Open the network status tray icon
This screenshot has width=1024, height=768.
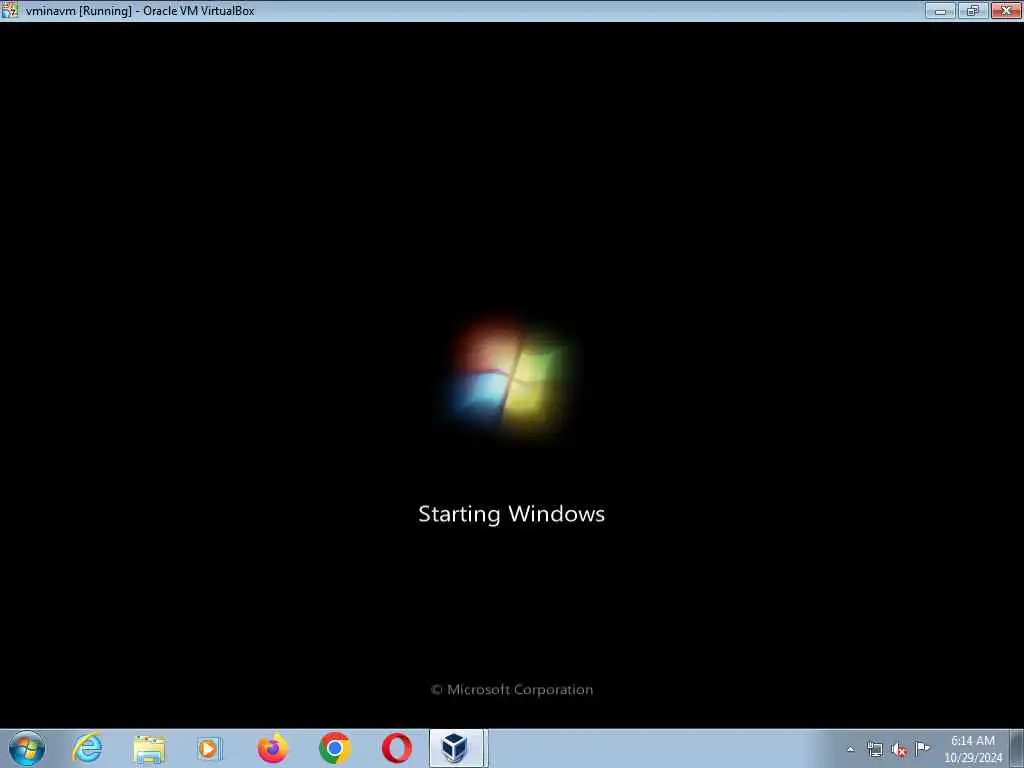coord(874,749)
